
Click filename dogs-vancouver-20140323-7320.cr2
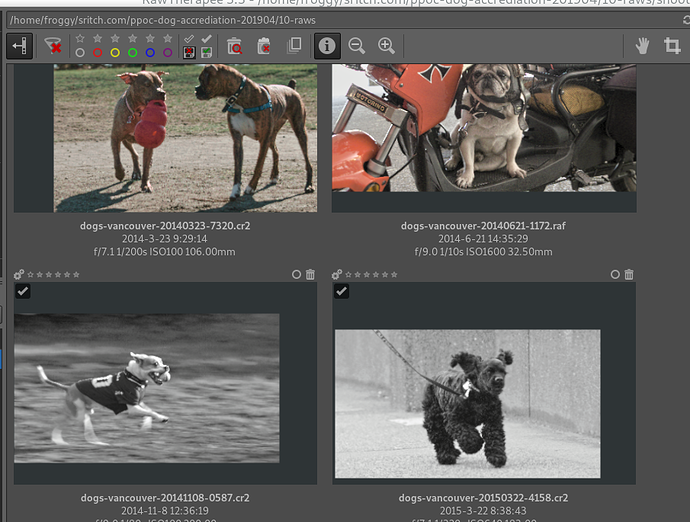coord(165,226)
